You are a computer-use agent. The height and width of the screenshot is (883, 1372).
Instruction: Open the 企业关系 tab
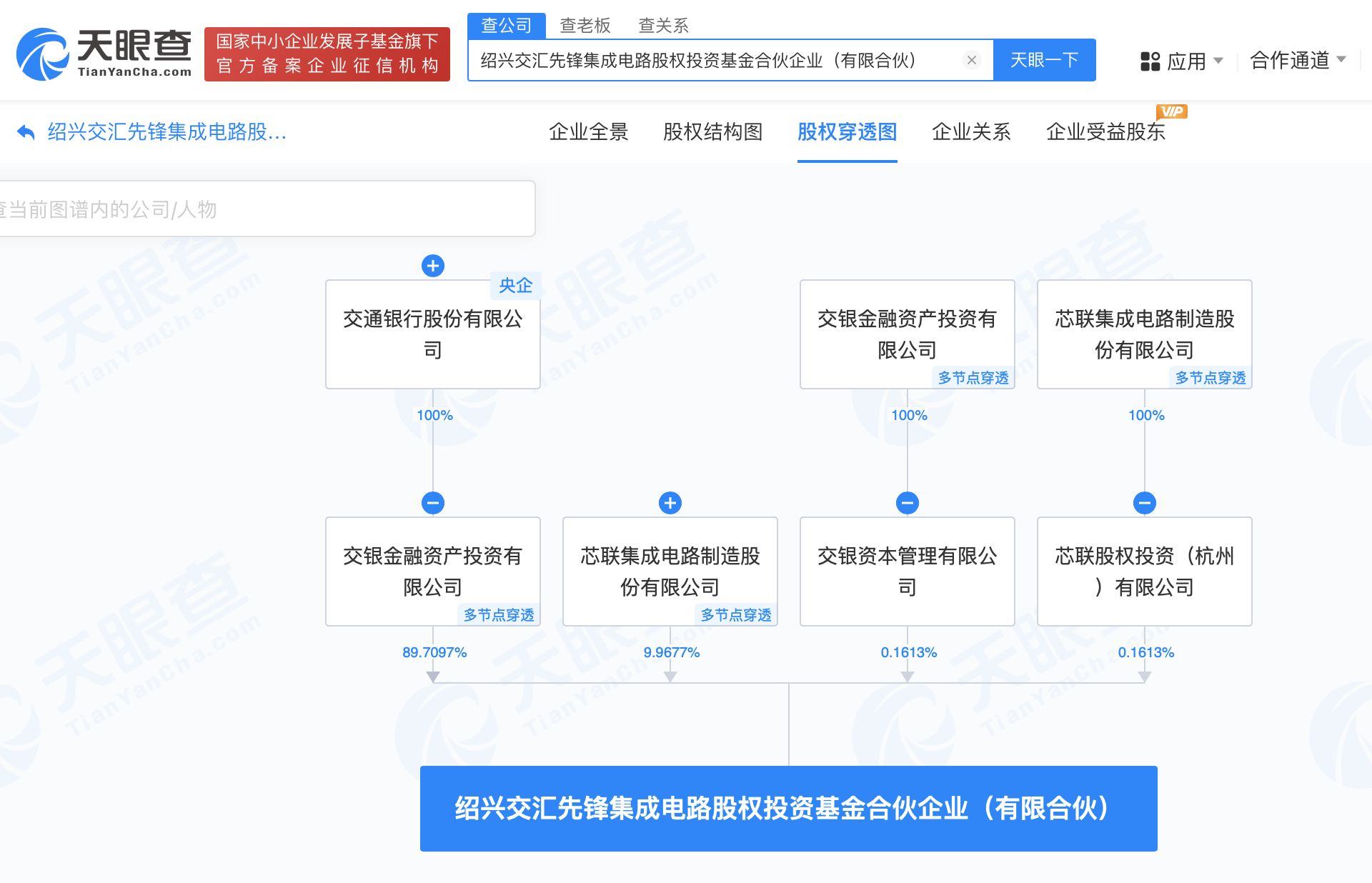click(x=970, y=133)
